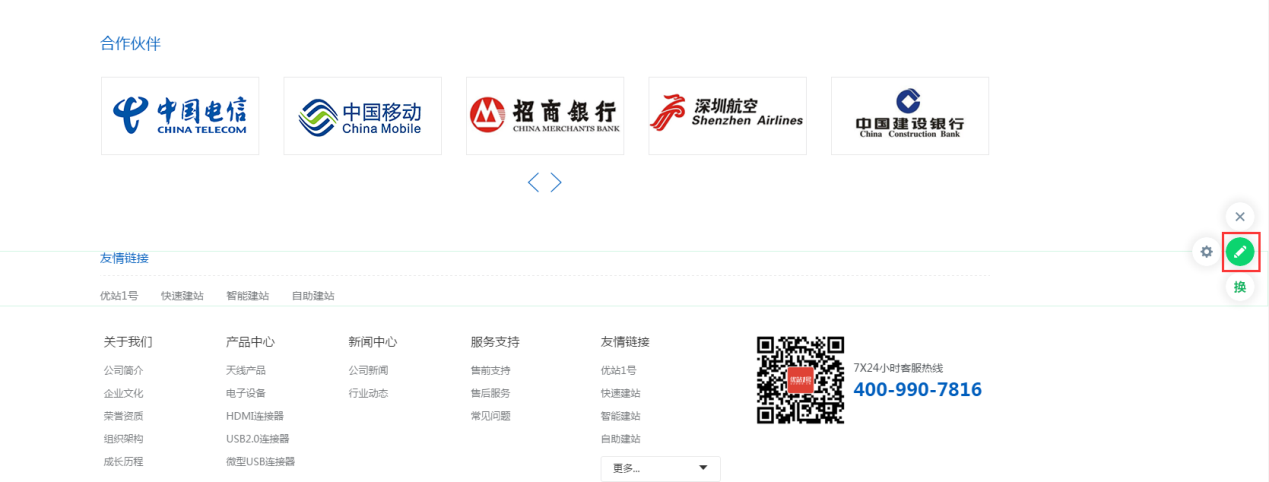
Task: Open 优站1号 in the top link row
Action: coord(119,296)
